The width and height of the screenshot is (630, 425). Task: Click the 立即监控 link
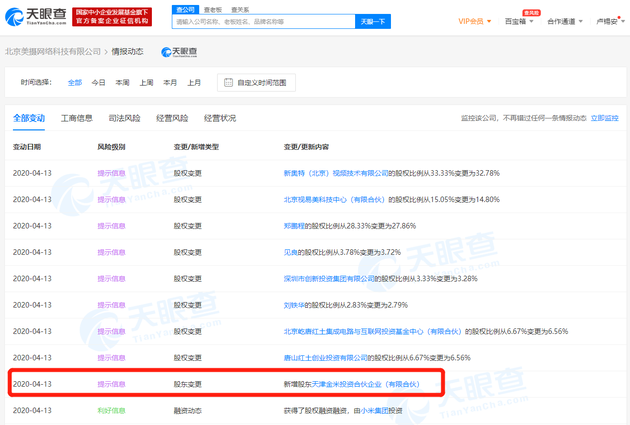pyautogui.click(x=604, y=118)
